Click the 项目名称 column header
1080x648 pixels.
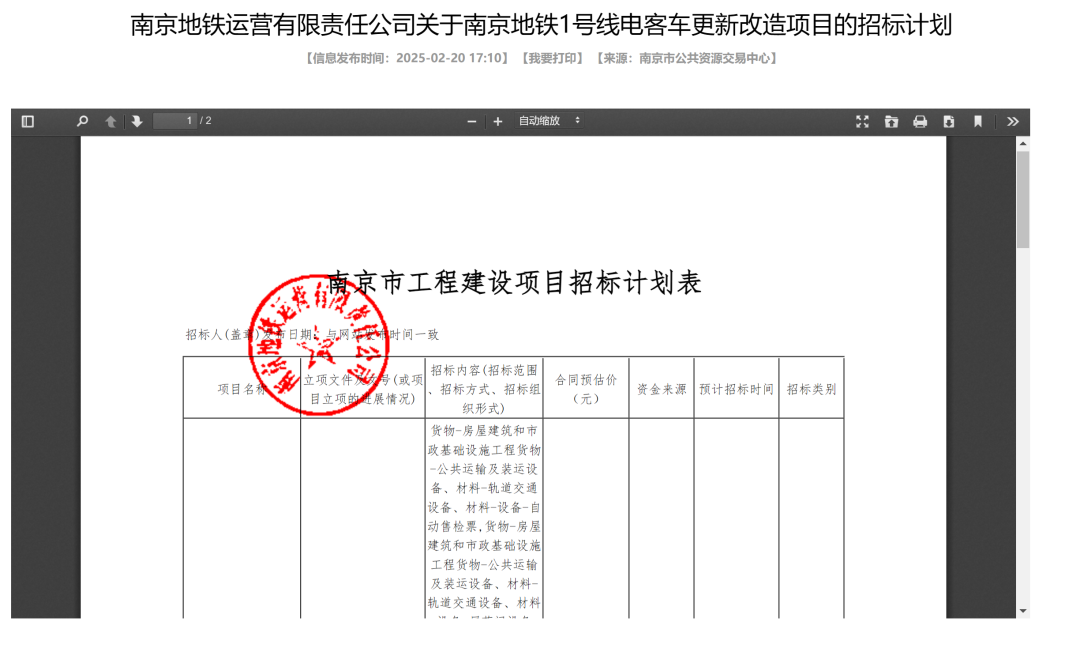pos(242,389)
